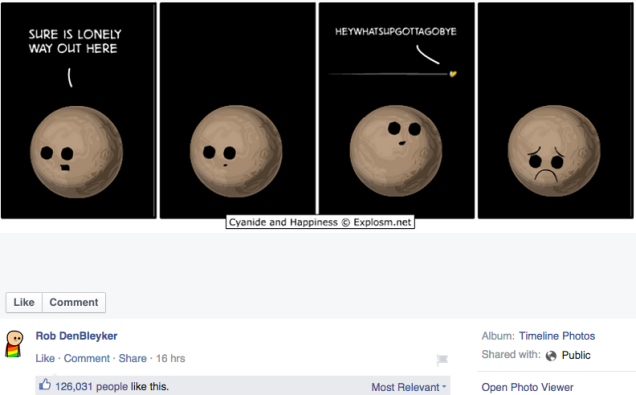The height and width of the screenshot is (395, 636).
Task: Share the post via Share link
Action: point(133,359)
